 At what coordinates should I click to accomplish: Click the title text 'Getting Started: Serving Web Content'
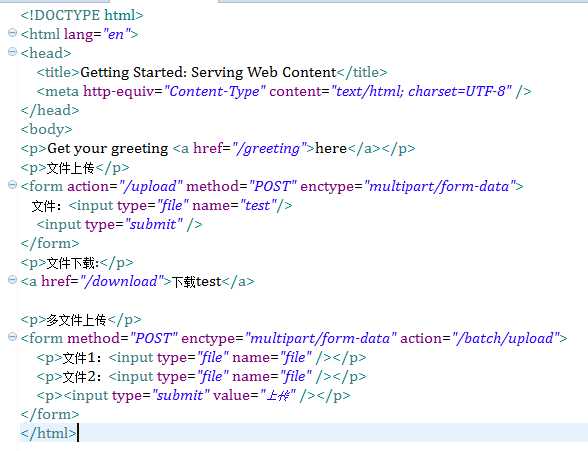(x=208, y=72)
